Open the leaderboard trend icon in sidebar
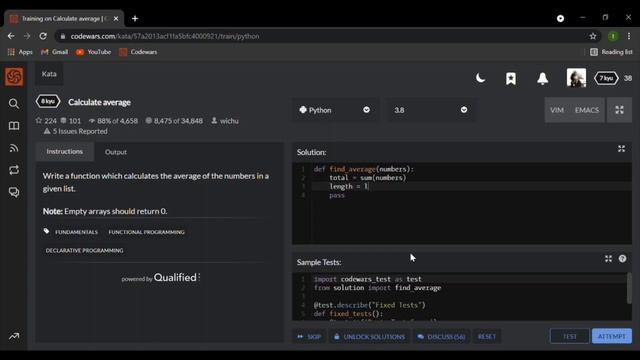 coord(14,336)
